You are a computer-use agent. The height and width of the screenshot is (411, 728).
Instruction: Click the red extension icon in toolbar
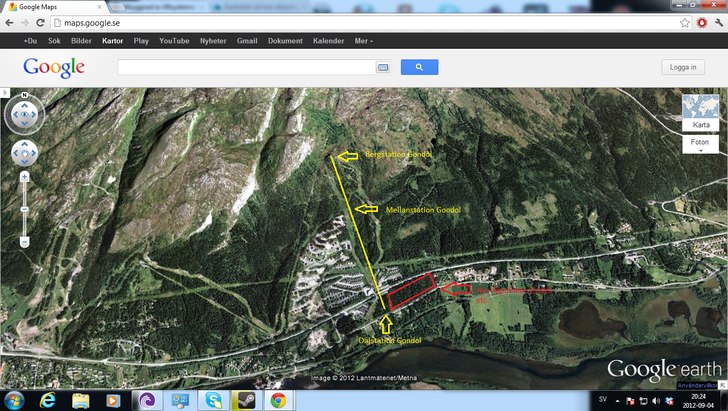(702, 22)
